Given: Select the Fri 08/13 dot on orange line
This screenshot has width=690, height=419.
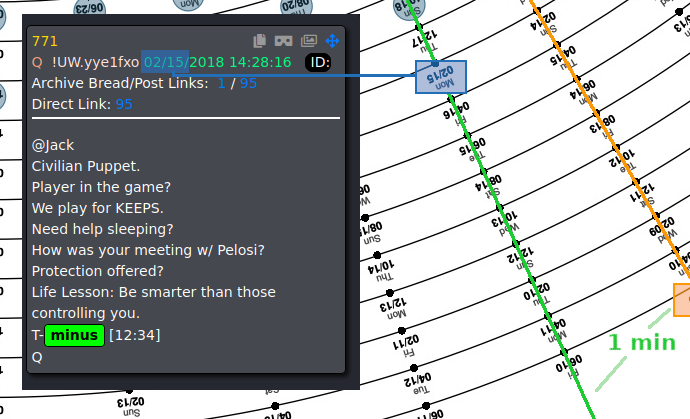Looking at the screenshot, I should pos(597,114).
